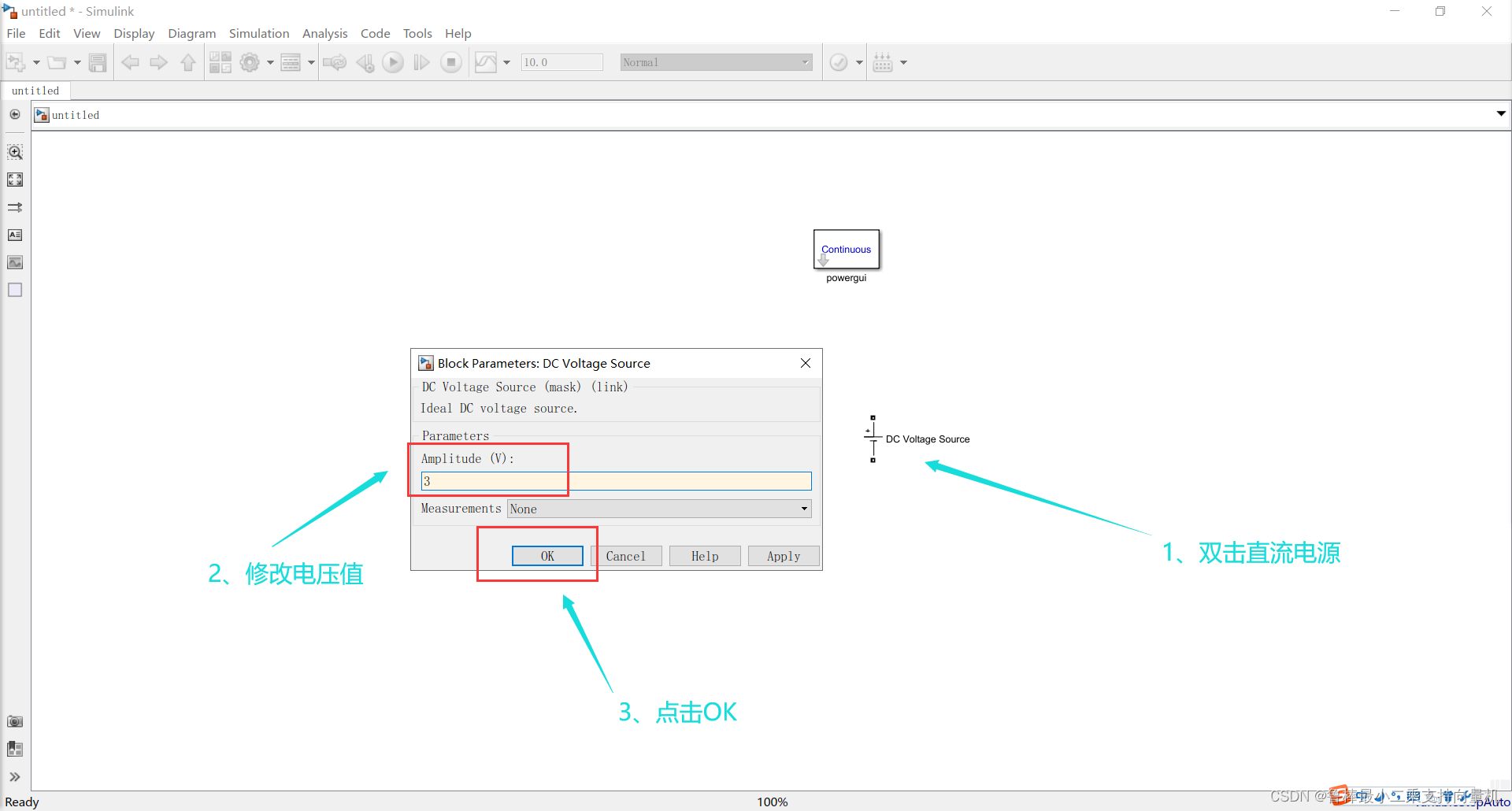The image size is (1512, 811).
Task: Click the Model Advisor checkmark icon
Action: pos(839,62)
